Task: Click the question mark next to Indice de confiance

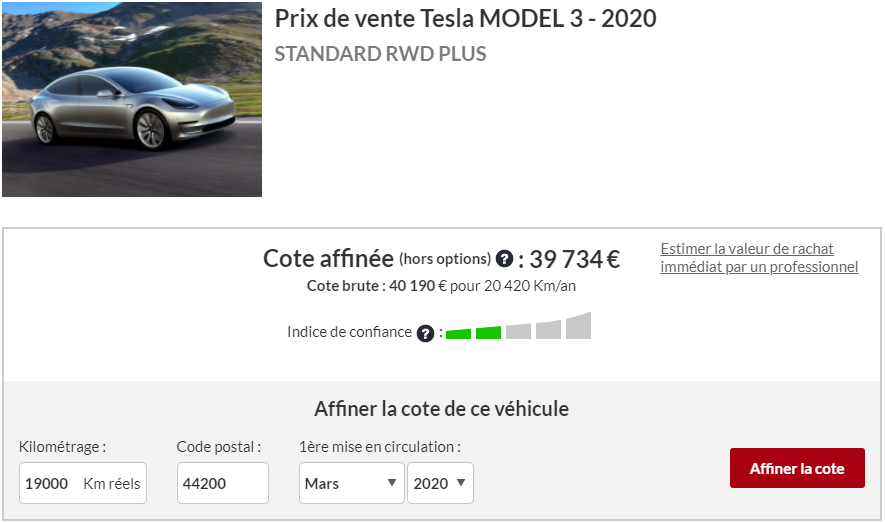Action: pyautogui.click(x=425, y=333)
